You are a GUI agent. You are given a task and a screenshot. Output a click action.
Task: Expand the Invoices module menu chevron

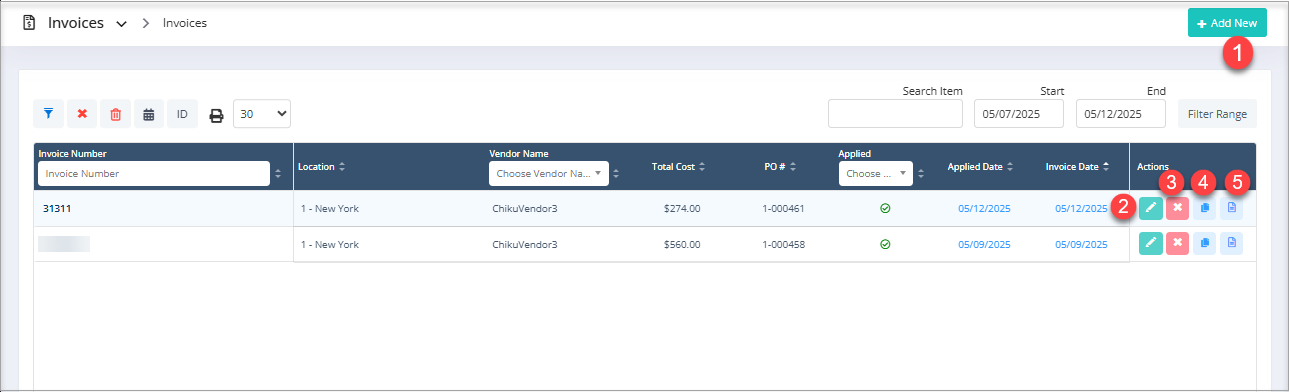click(121, 24)
